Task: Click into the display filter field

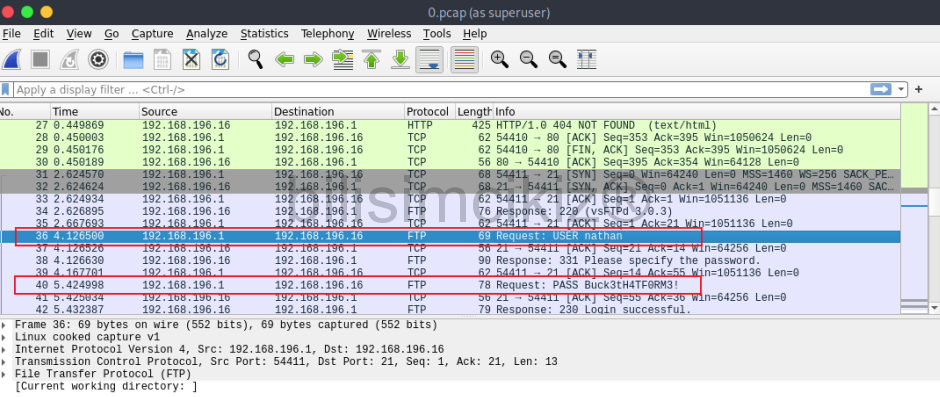Action: 441,90
